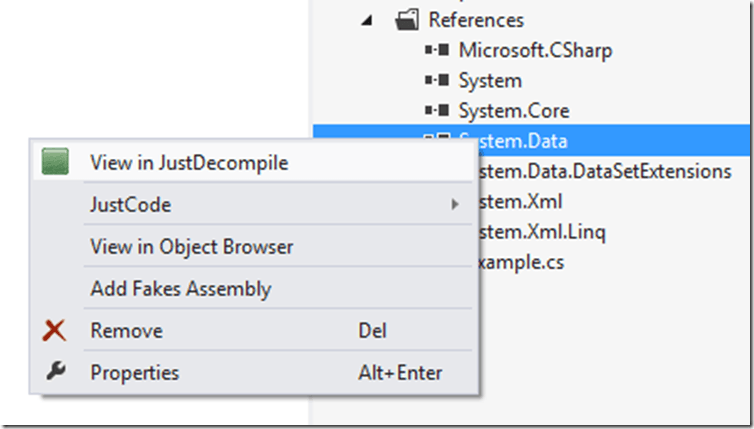Click the References folder icon
The image size is (754, 429).
point(405,19)
